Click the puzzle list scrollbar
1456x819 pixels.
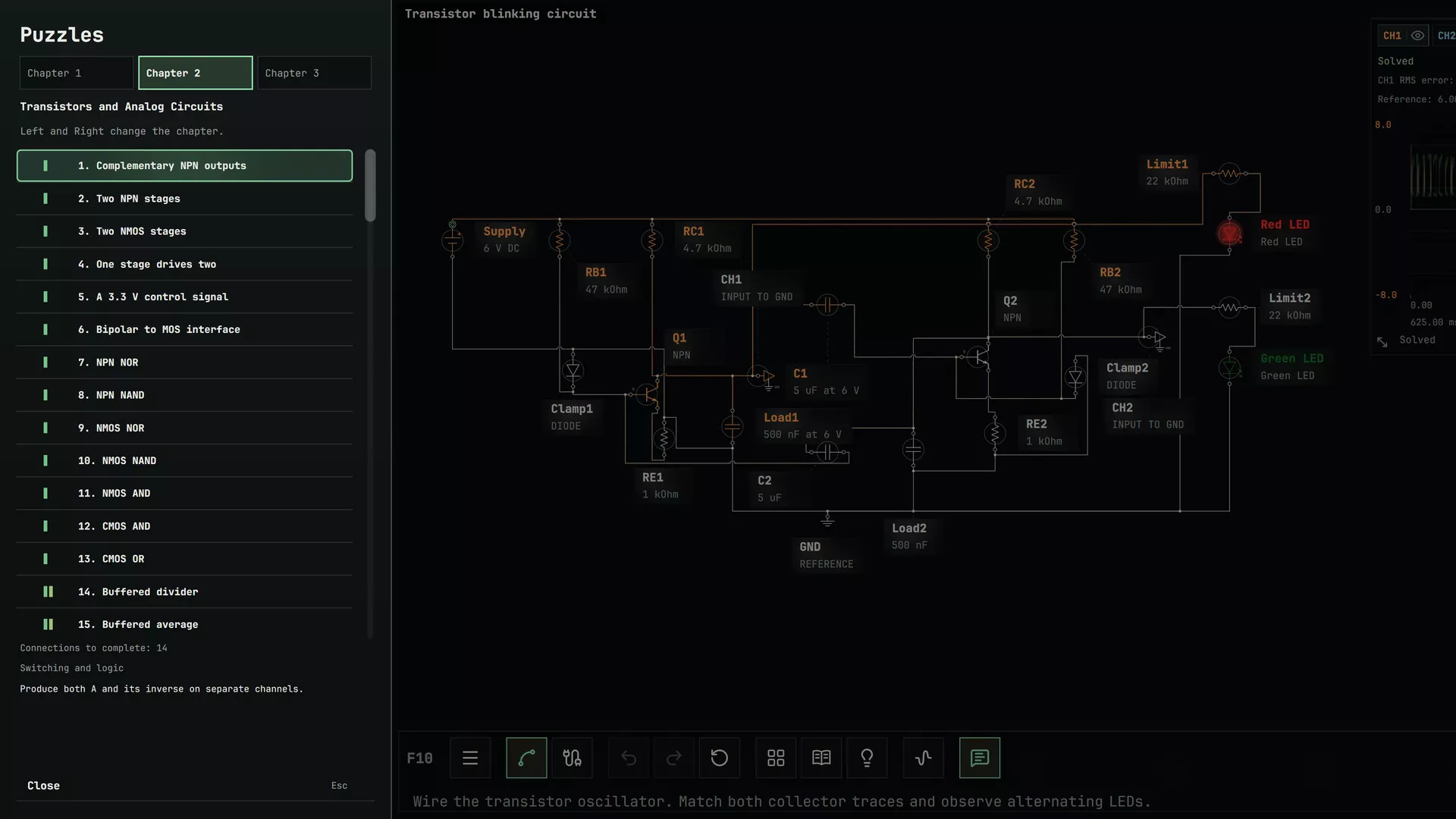coord(370,186)
